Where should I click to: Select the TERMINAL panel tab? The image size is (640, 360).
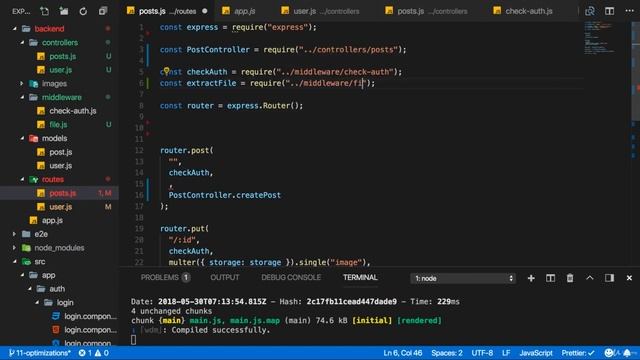click(x=360, y=278)
